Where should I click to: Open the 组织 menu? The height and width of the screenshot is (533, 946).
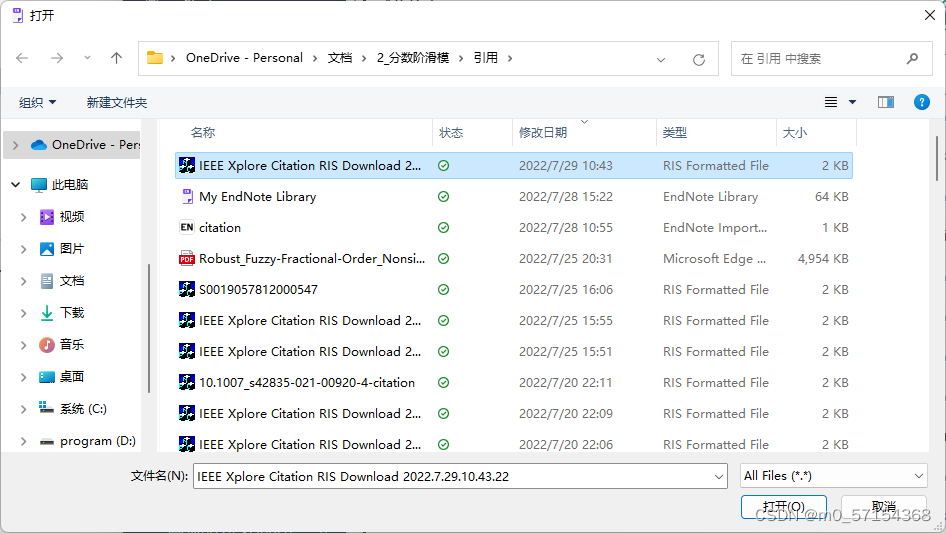pos(38,102)
